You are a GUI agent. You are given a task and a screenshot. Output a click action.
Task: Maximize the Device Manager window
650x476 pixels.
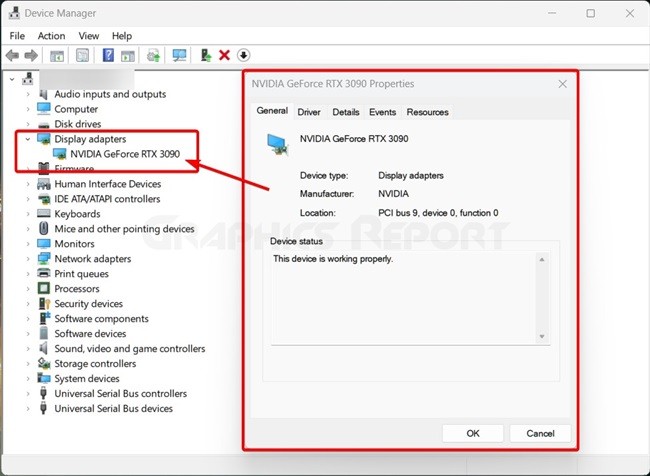[x=591, y=13]
